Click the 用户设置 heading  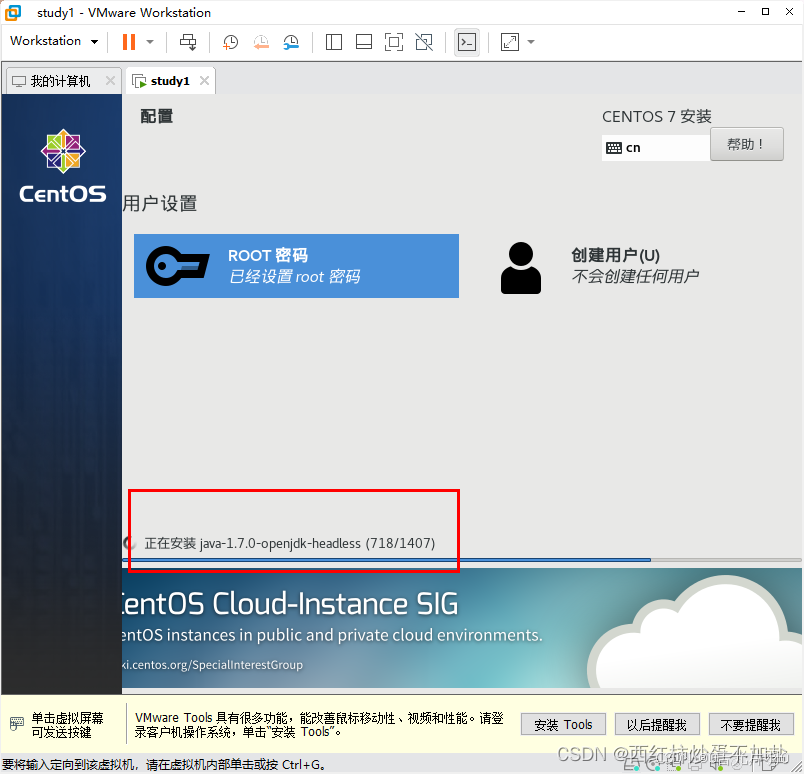click(x=160, y=204)
